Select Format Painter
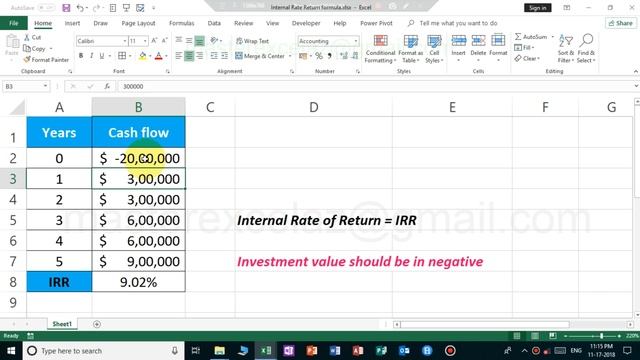The width and height of the screenshot is (640, 360). [46, 60]
